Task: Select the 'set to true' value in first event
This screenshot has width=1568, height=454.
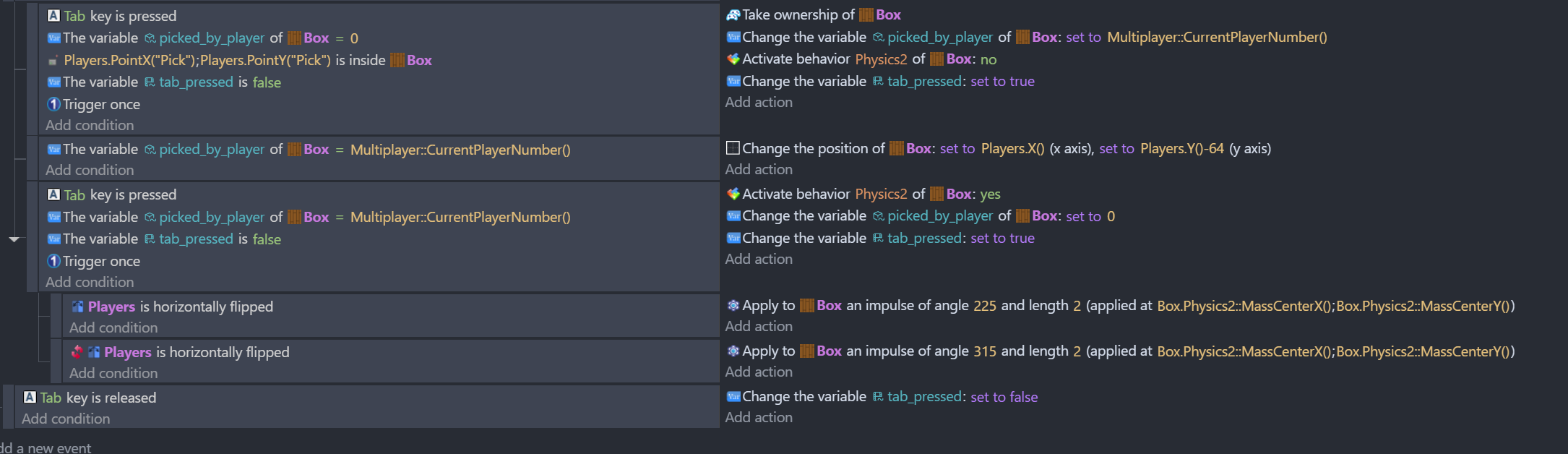Action: point(1002,82)
